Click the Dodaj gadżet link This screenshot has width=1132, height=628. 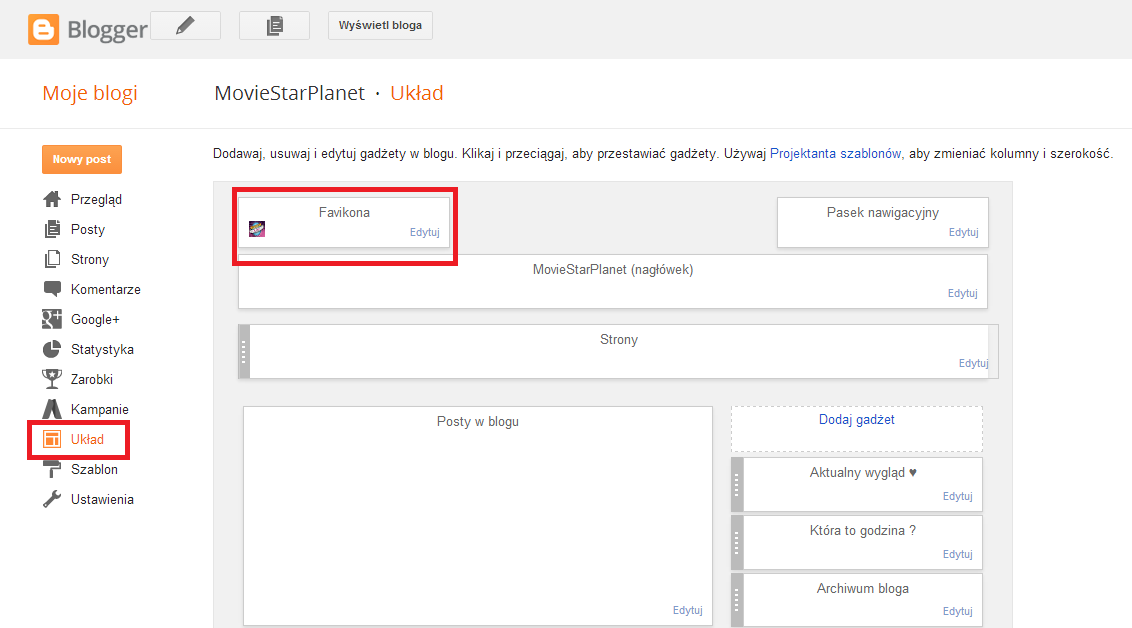[856, 419]
